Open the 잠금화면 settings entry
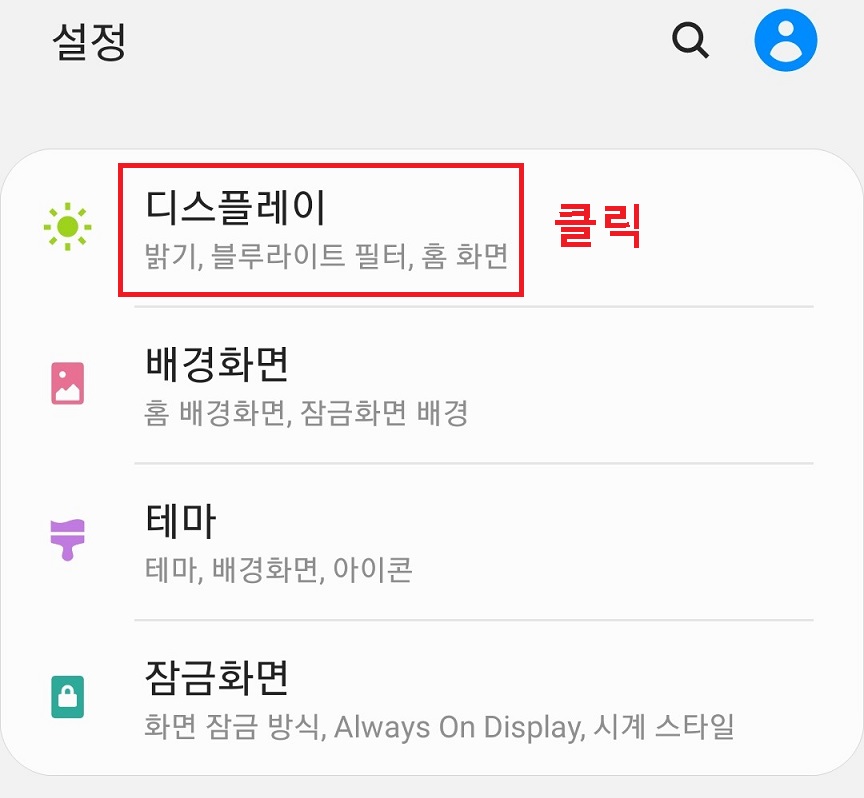Image resolution: width=864 pixels, height=798 pixels. pos(217,678)
